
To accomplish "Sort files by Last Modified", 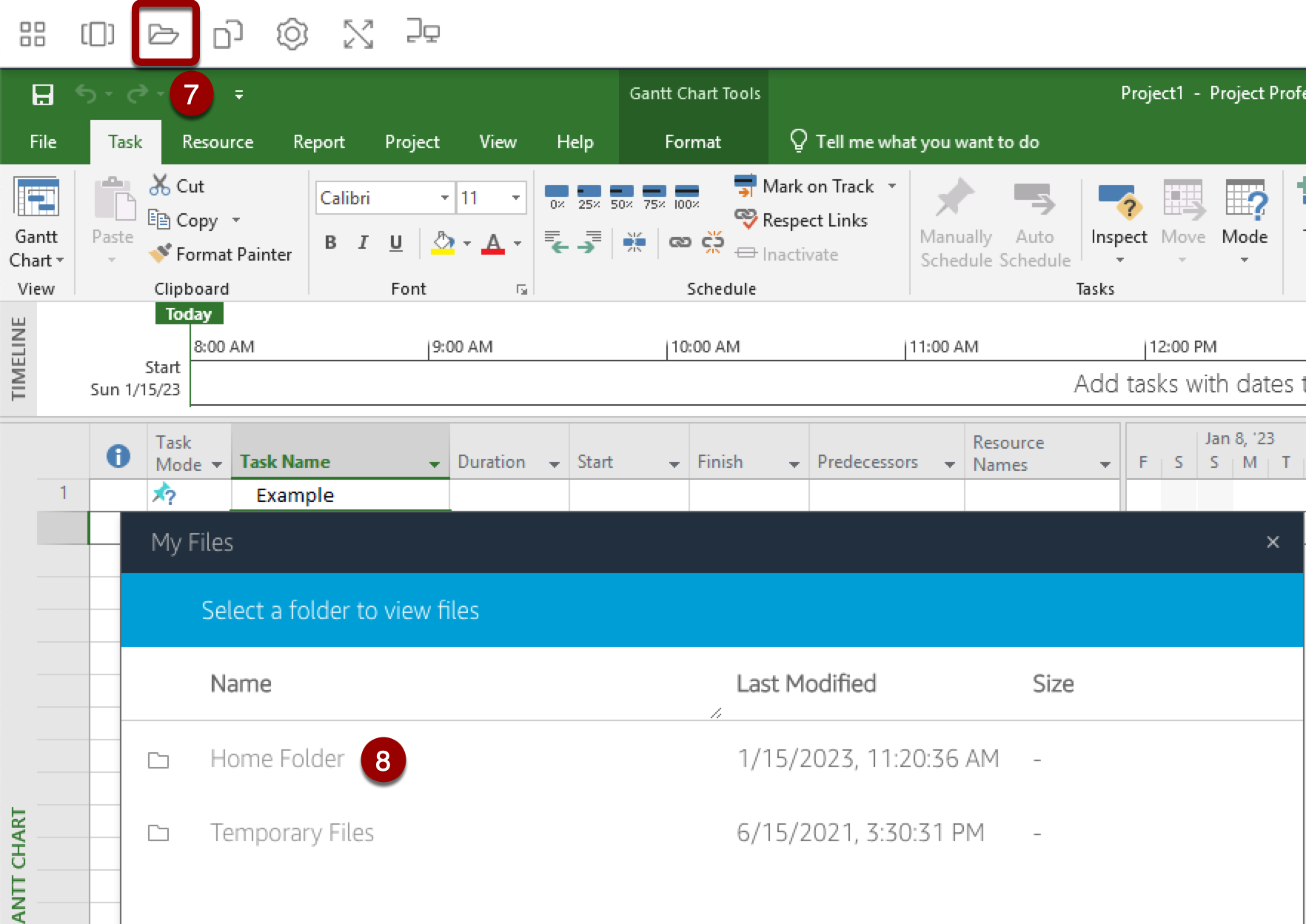I will coord(806,683).
